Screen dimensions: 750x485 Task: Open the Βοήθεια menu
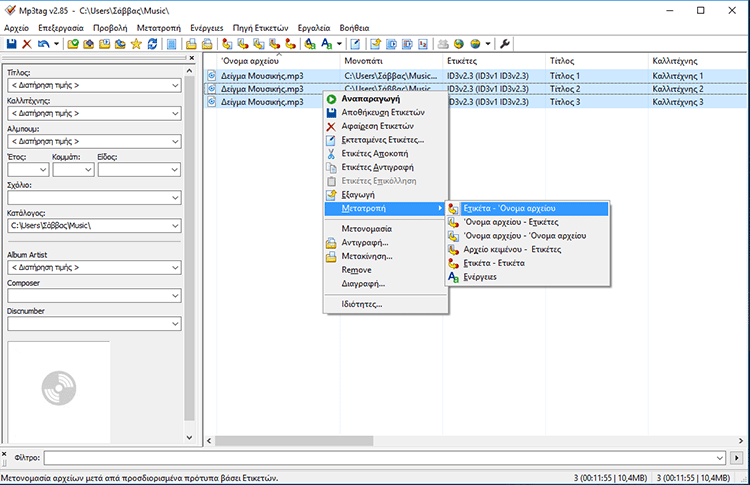point(354,28)
